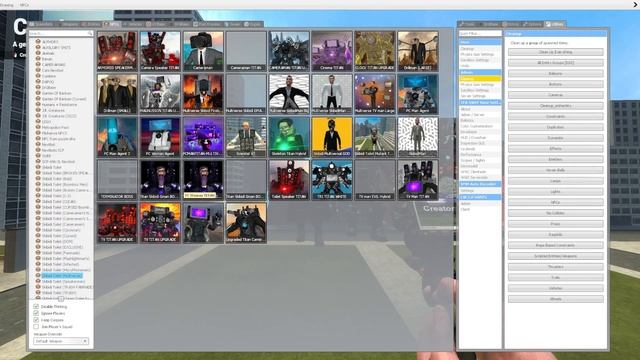Click the Balloons cleanup button
The image size is (640, 360).
(x=556, y=73)
